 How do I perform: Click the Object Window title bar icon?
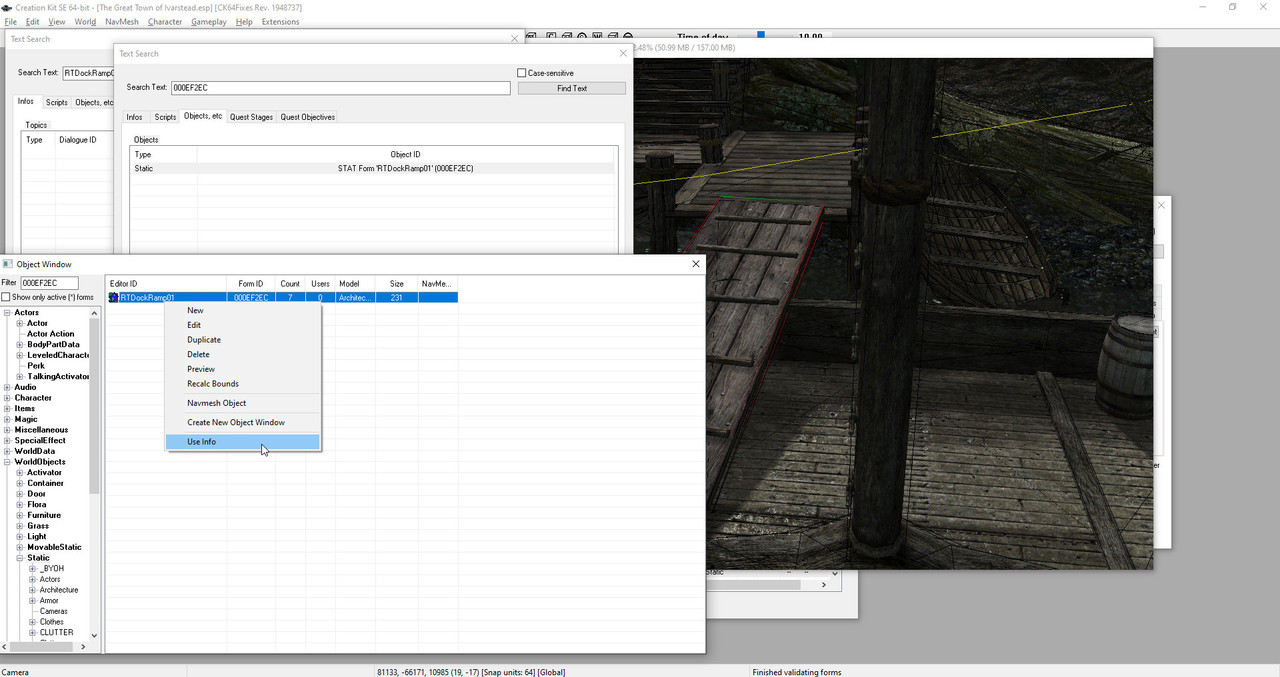pyautogui.click(x=8, y=264)
